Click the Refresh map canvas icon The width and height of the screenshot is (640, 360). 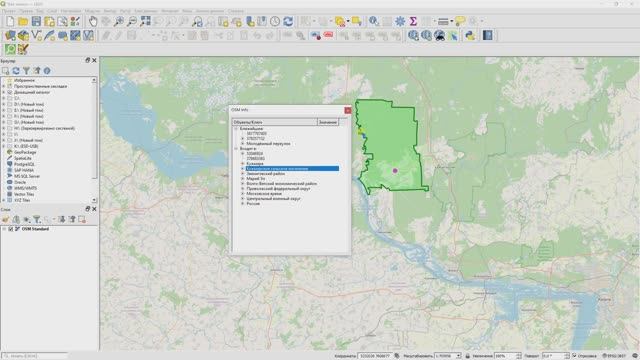[288, 21]
